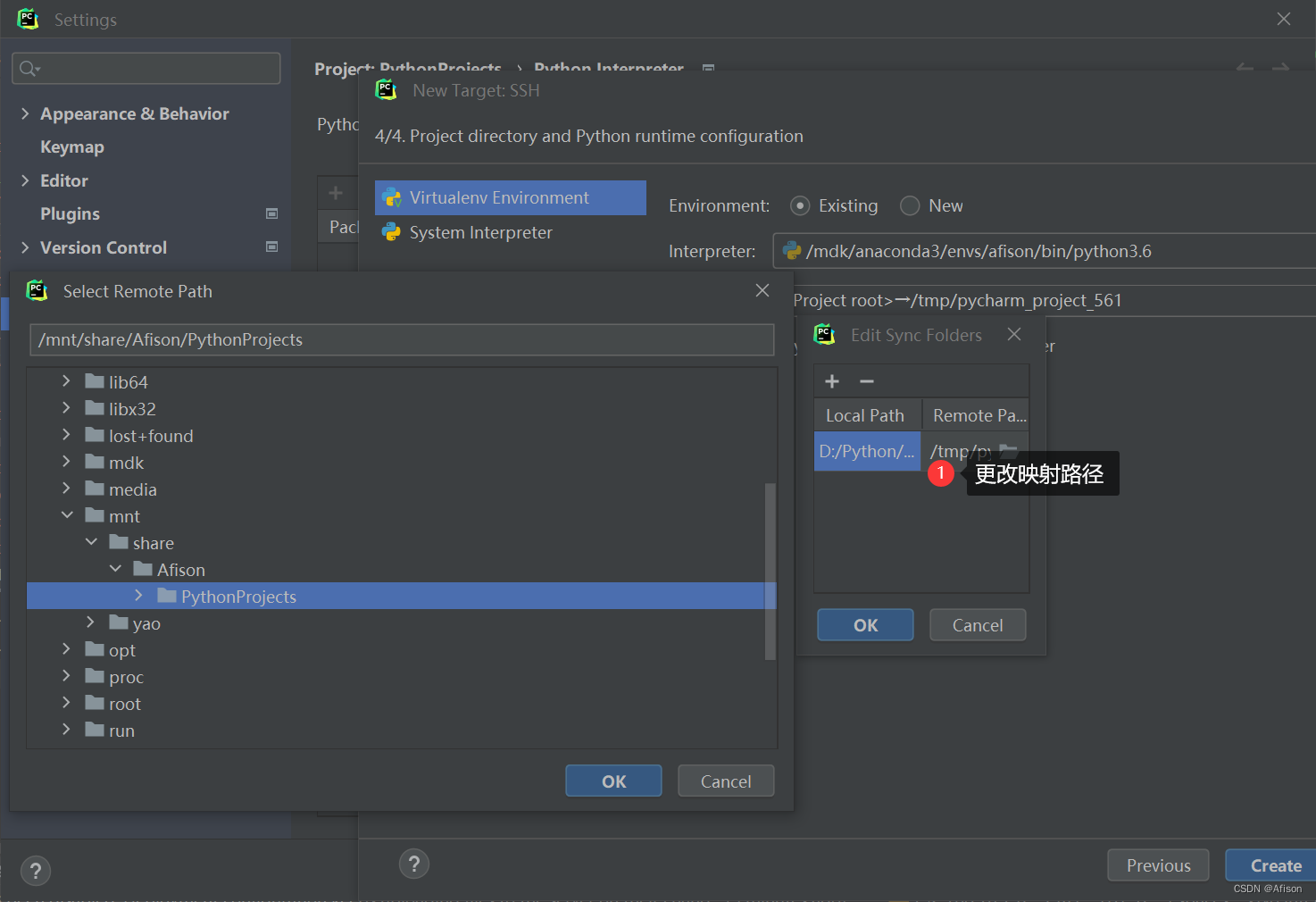Screen dimensions: 1316x902
Task: Click the breadcrumb pin icon next to Python Interpreter
Action: 708,68
